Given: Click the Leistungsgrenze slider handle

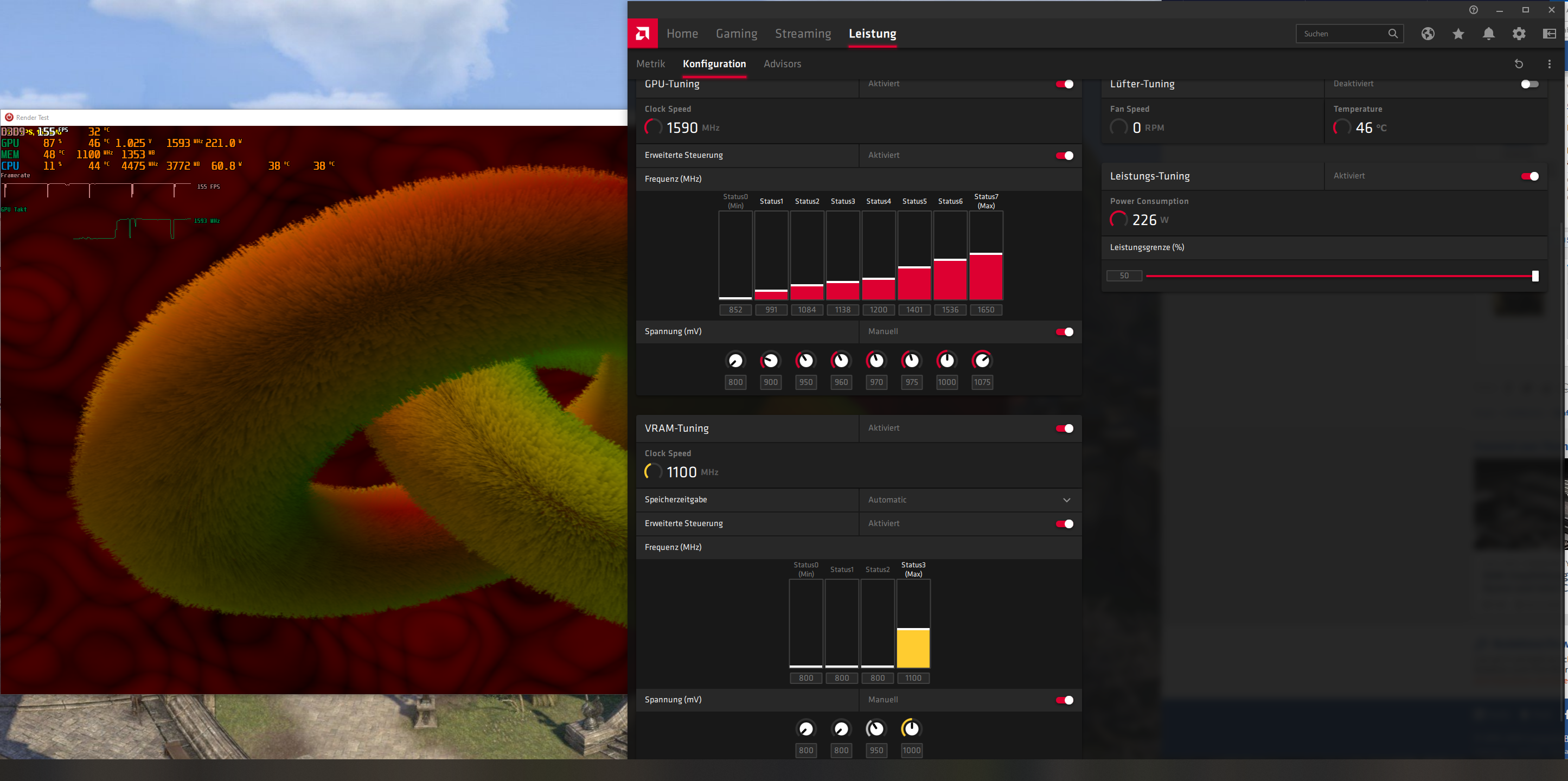Looking at the screenshot, I should click(x=1534, y=276).
